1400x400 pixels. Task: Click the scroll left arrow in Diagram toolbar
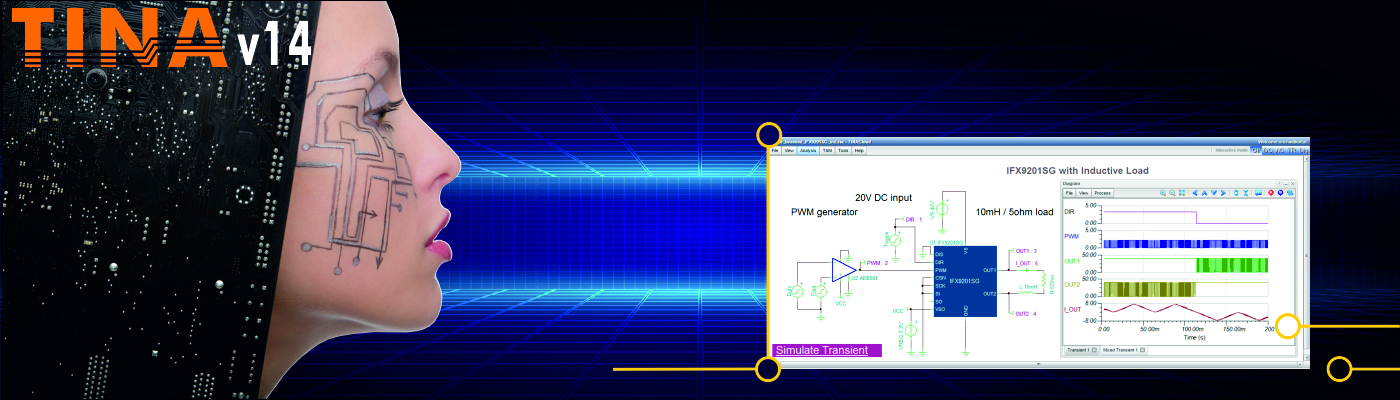click(1195, 193)
